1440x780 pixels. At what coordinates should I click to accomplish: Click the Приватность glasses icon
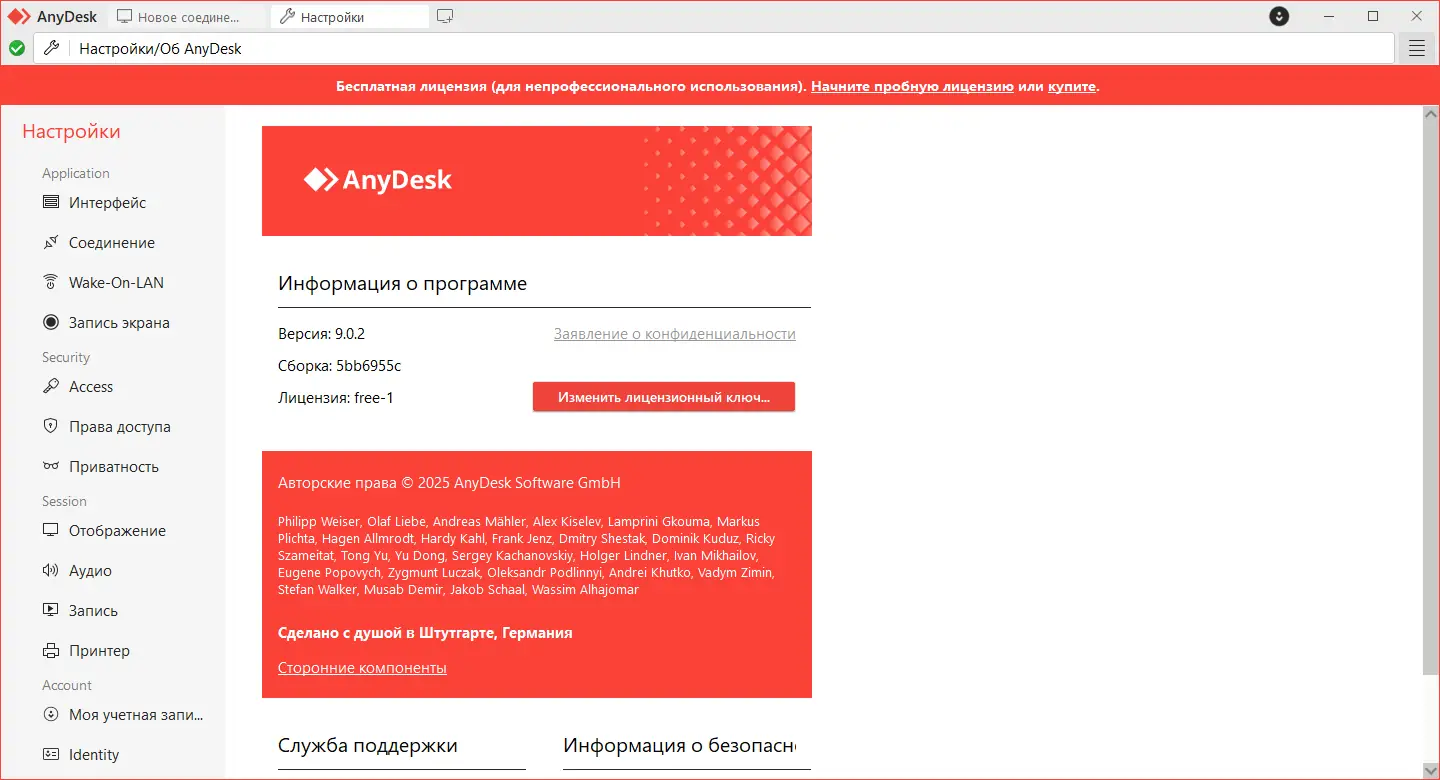pos(51,466)
